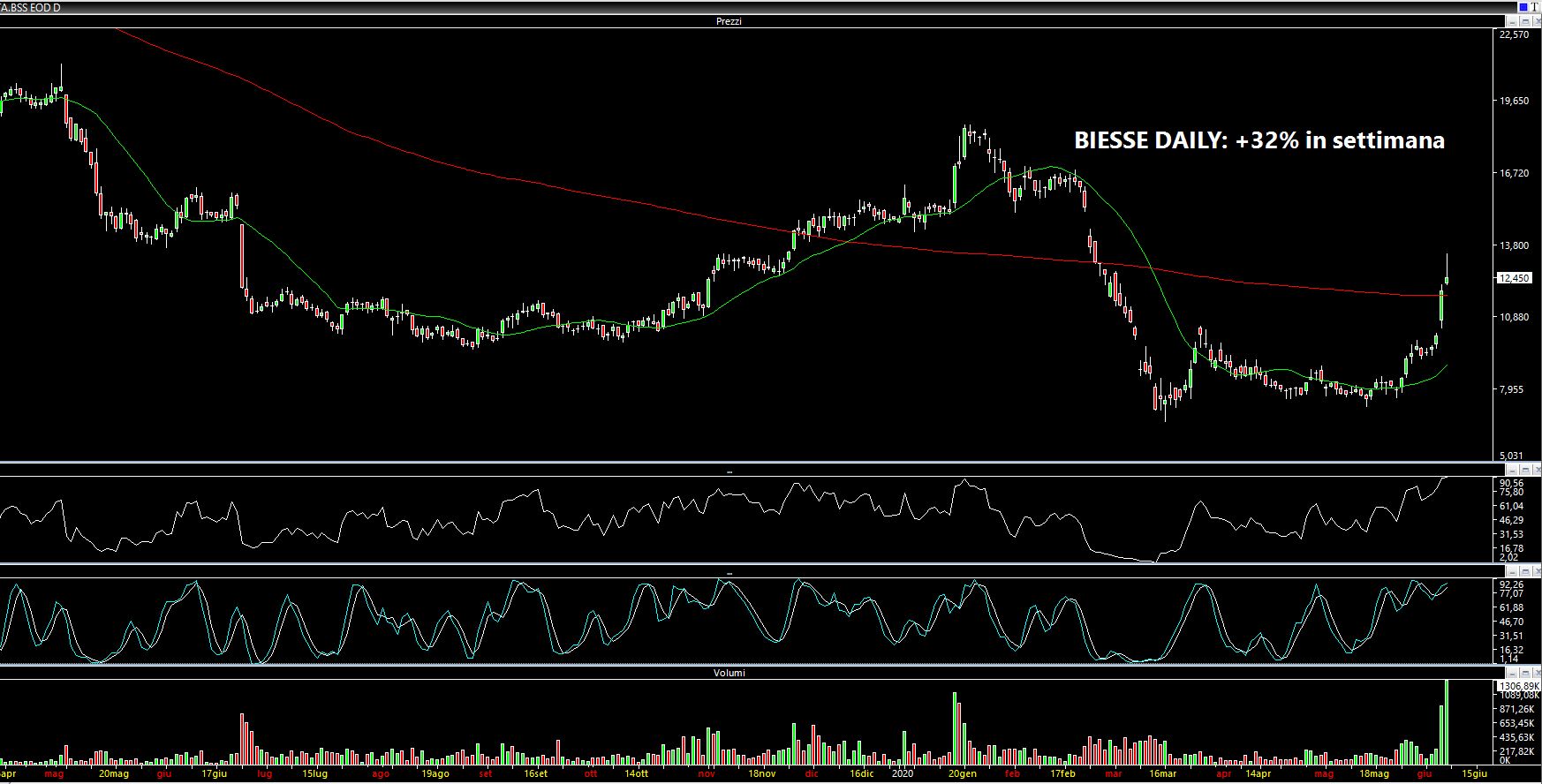Click the 20mag date label
The height and width of the screenshot is (784, 1542).
tap(114, 773)
